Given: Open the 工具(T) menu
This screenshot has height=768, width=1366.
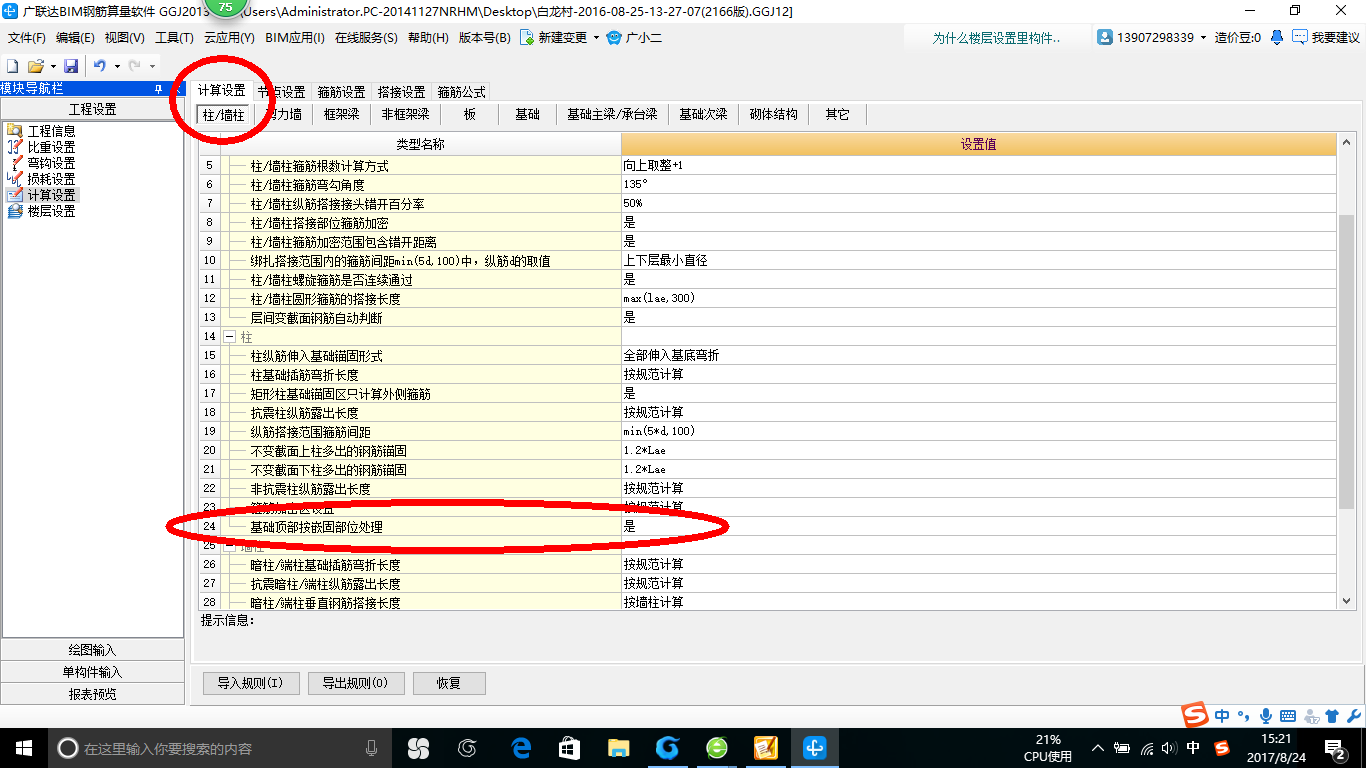Looking at the screenshot, I should pos(174,38).
